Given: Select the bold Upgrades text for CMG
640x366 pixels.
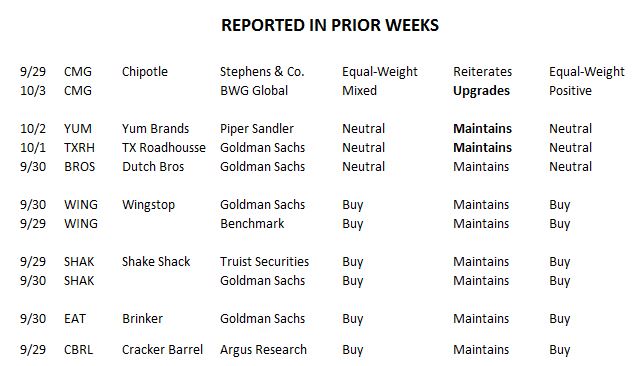Looking at the screenshot, I should click(481, 91).
